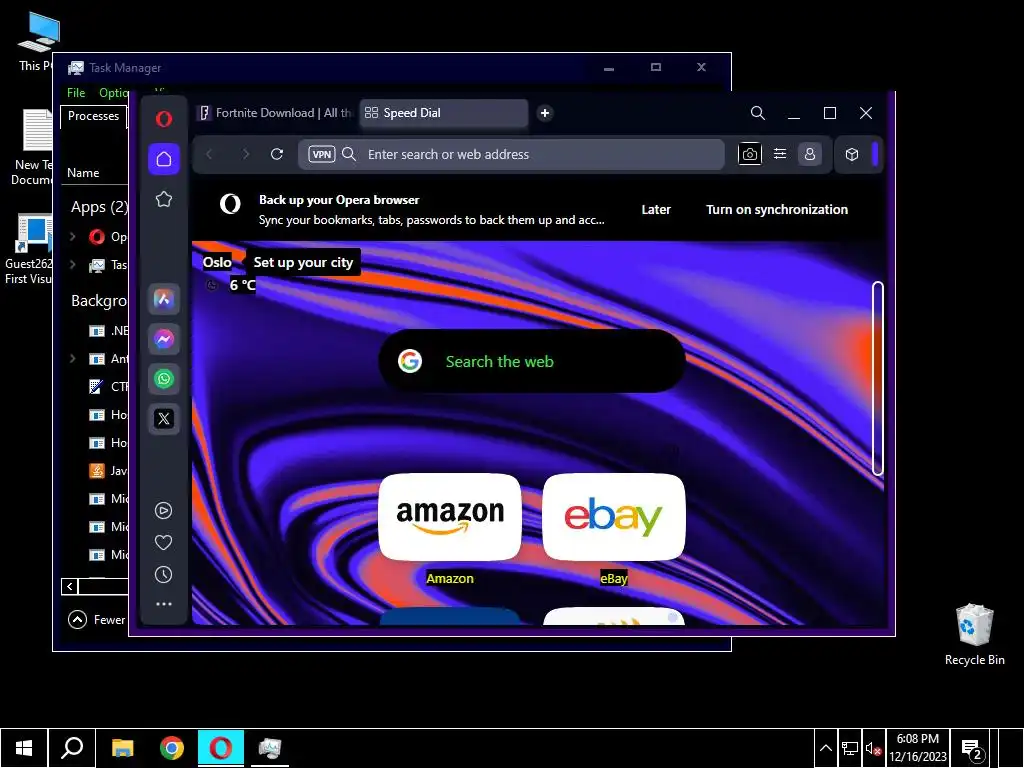Click the Oslo weather city name
This screenshot has height=768, width=1024.
click(x=217, y=262)
